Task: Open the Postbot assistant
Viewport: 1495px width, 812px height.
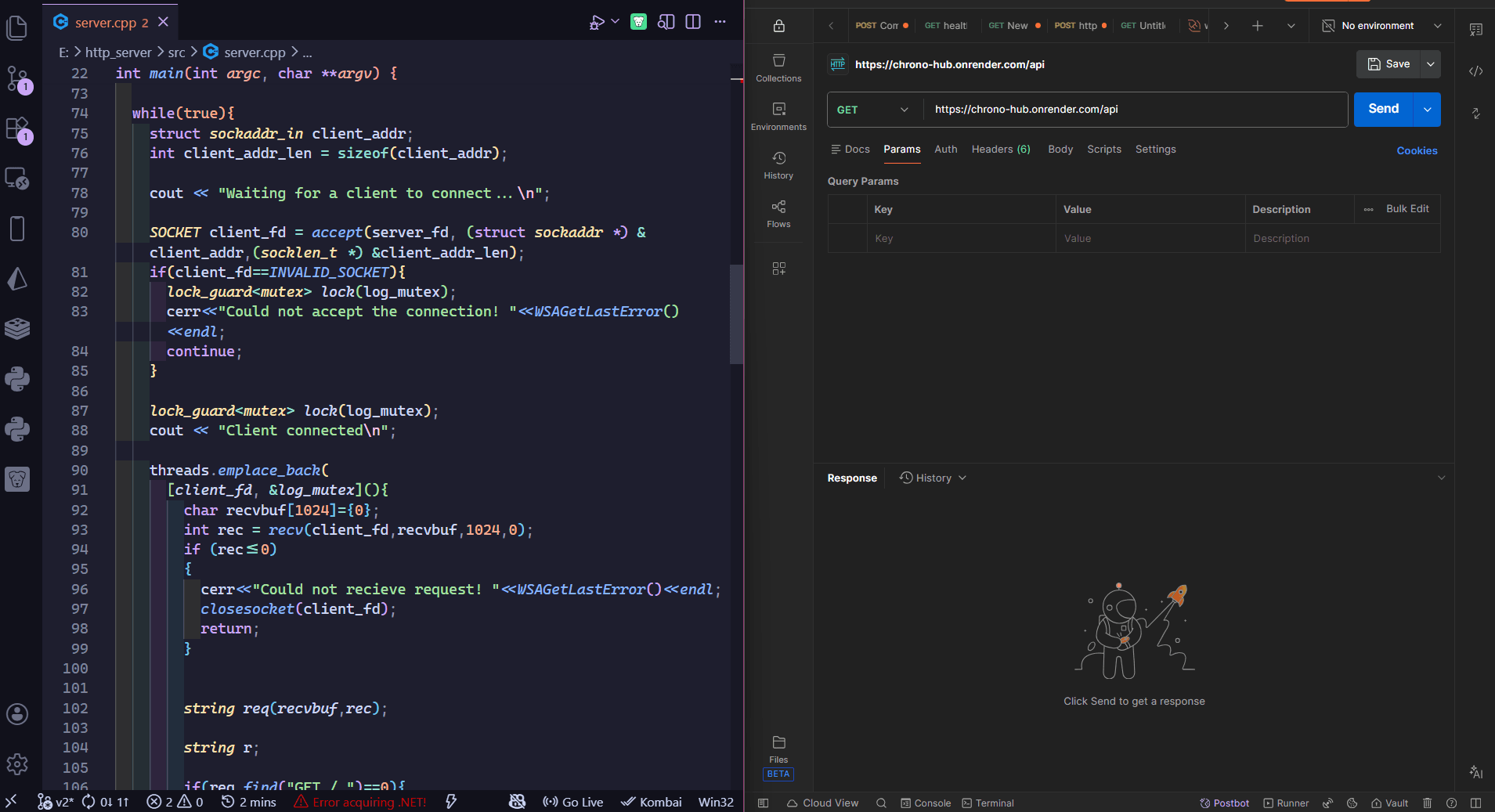Action: [1225, 803]
